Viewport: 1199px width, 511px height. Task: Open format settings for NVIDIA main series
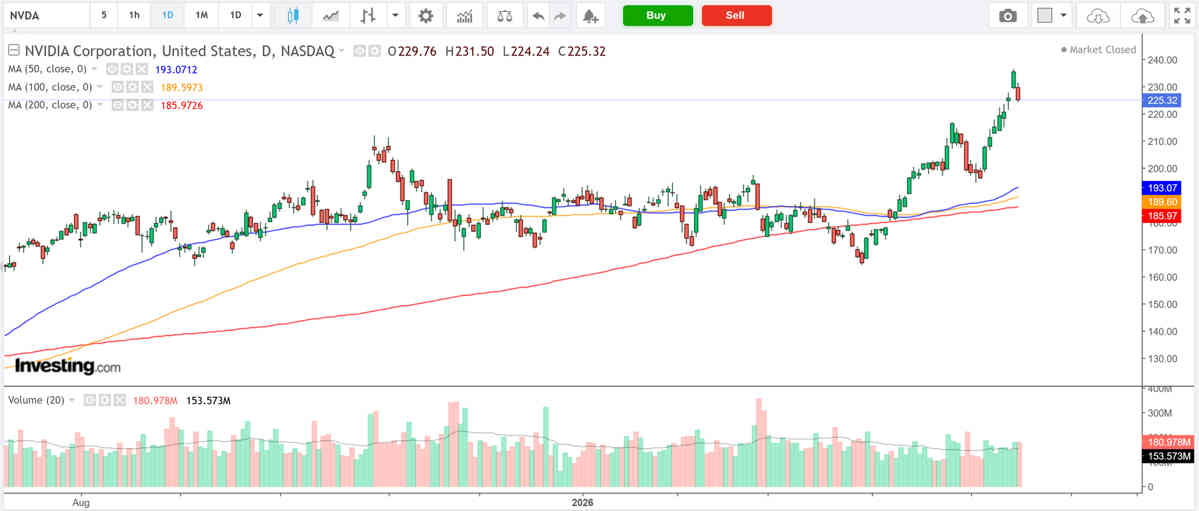pos(375,51)
